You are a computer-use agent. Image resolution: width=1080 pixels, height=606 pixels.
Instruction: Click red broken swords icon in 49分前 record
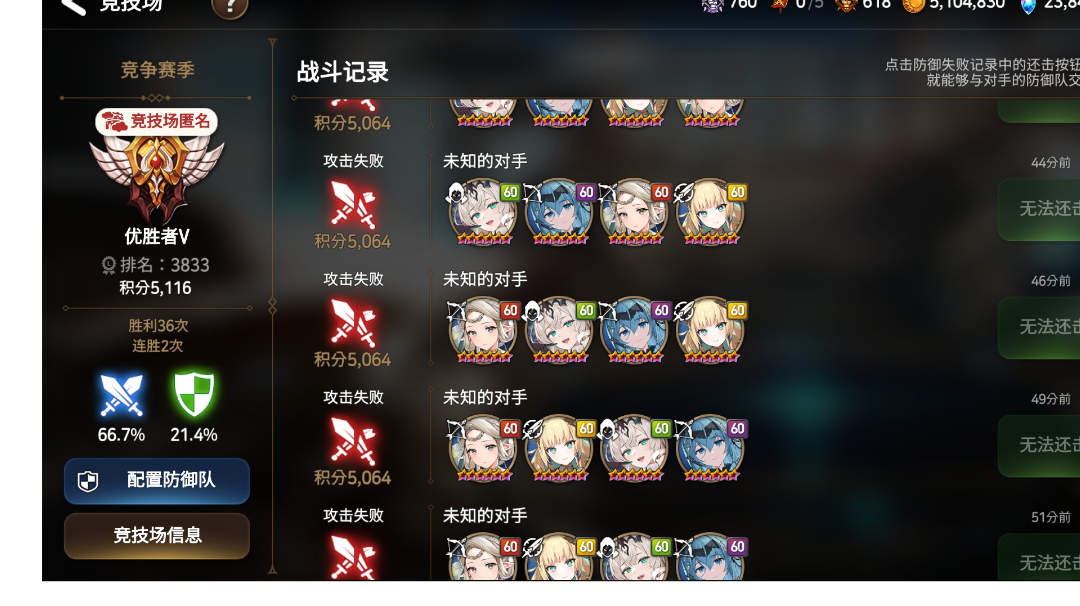click(353, 441)
